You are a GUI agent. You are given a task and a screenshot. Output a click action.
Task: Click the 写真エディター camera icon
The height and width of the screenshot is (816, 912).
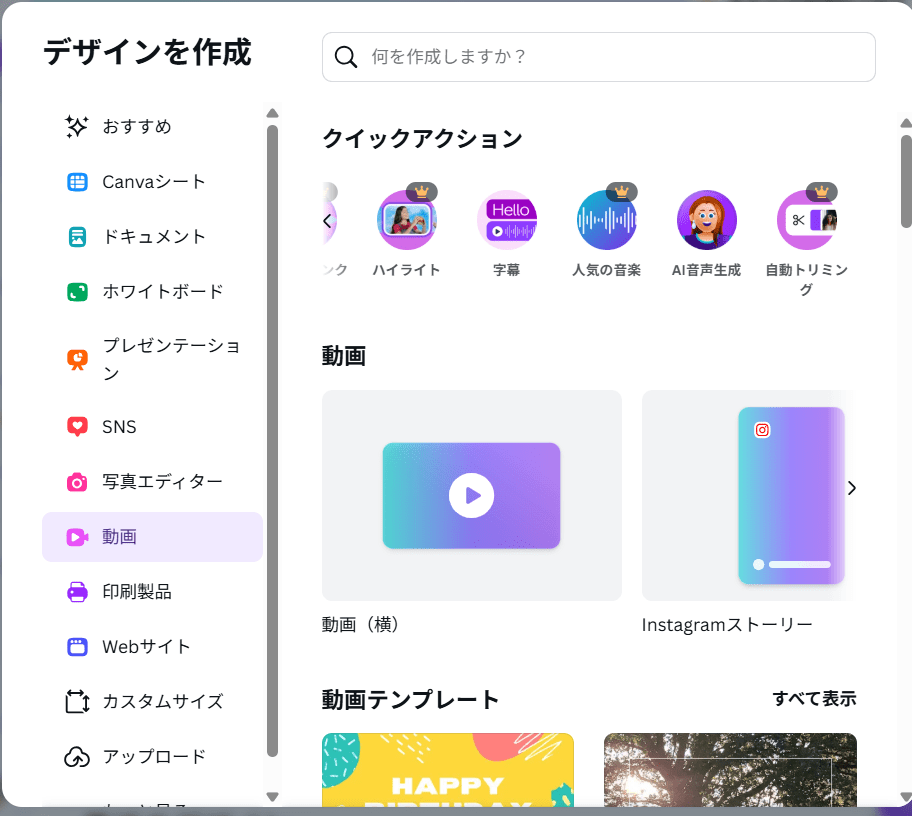click(x=77, y=482)
